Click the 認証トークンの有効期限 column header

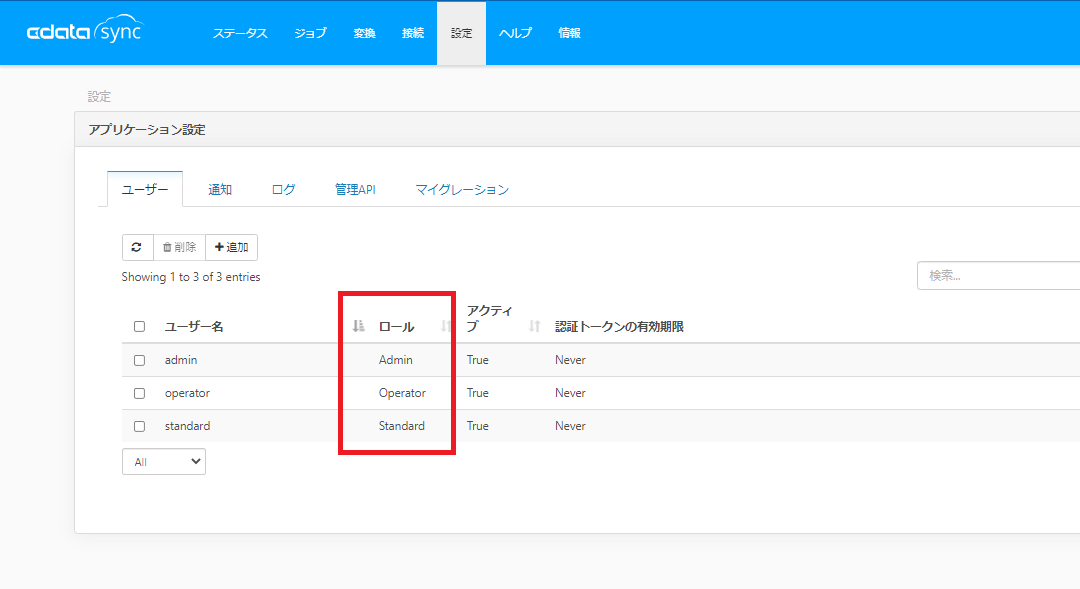coord(619,326)
